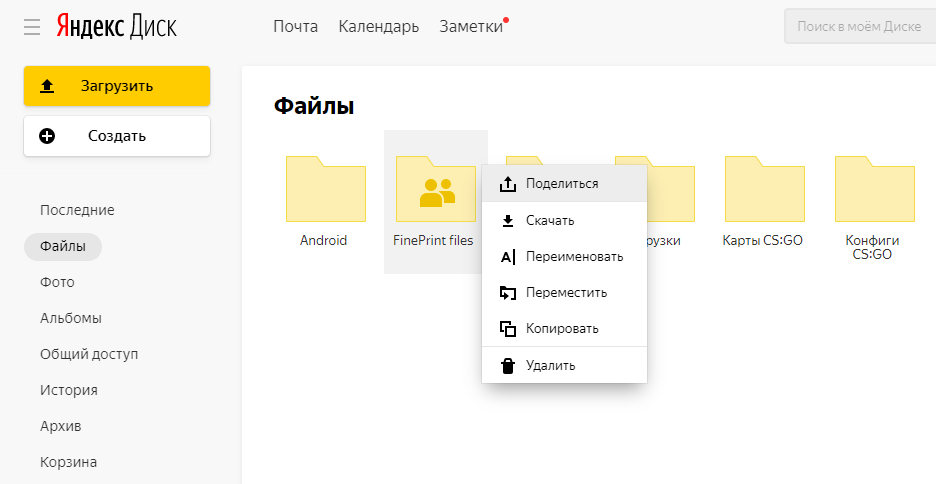
Task: Focus the Поиск в моём Диске field
Action: [x=860, y=26]
